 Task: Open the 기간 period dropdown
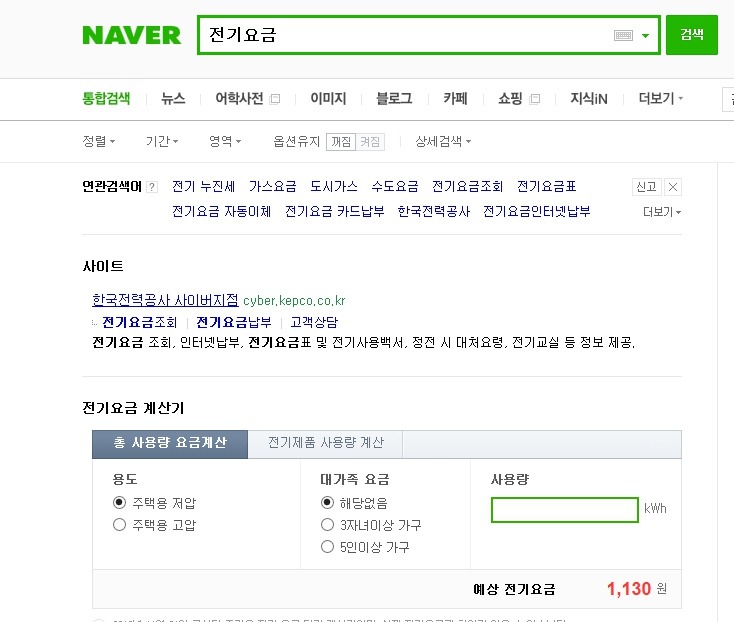(x=162, y=142)
